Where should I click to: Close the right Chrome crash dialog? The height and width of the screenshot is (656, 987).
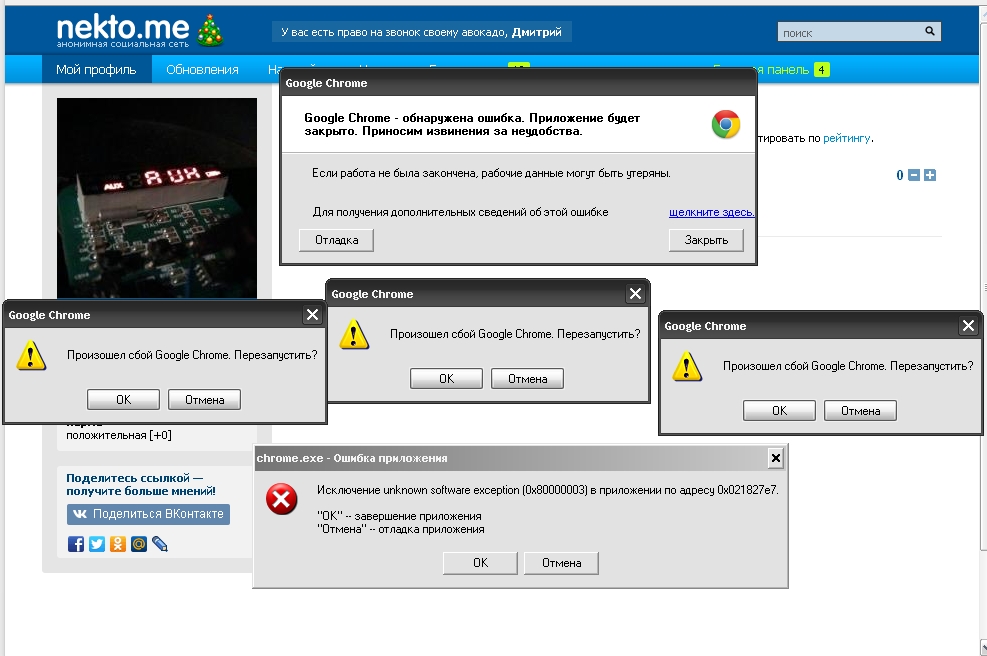(x=968, y=325)
